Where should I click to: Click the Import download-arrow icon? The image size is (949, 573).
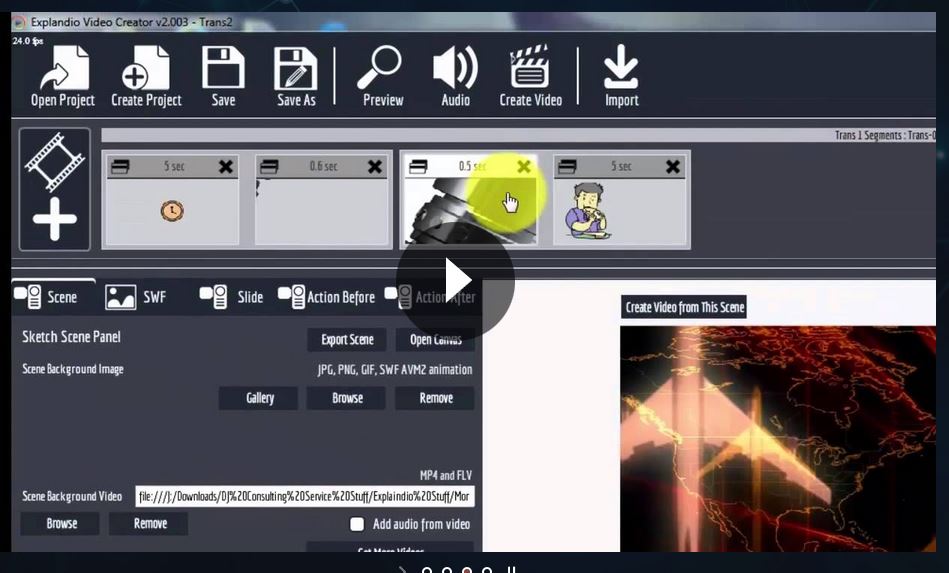pyautogui.click(x=621, y=77)
